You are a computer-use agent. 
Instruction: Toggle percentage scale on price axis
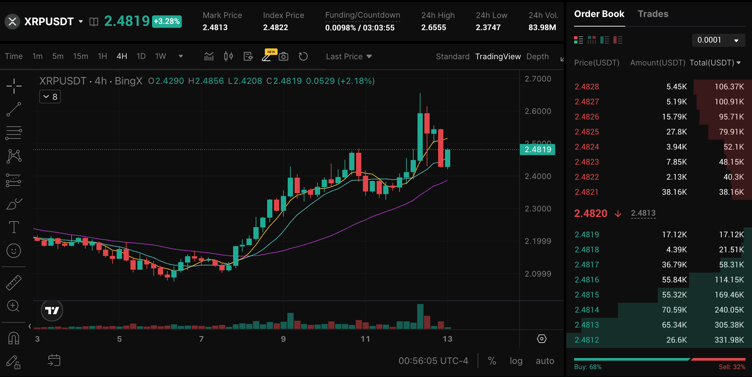point(492,361)
